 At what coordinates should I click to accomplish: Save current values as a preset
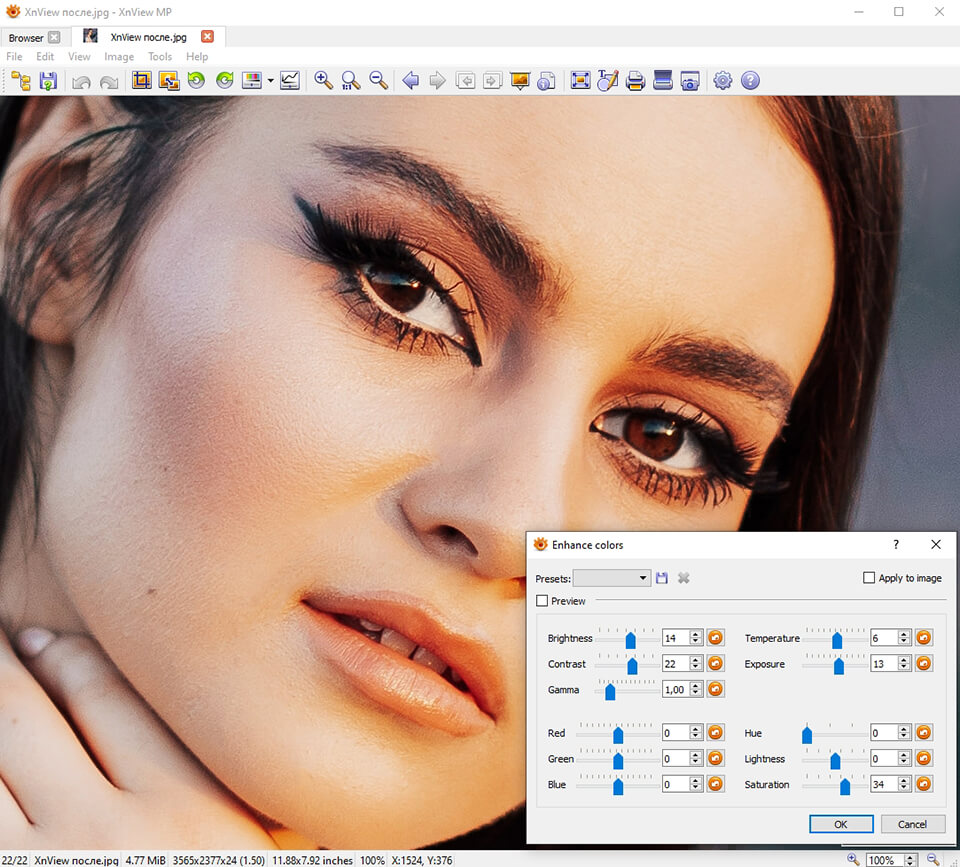pyautogui.click(x=662, y=577)
